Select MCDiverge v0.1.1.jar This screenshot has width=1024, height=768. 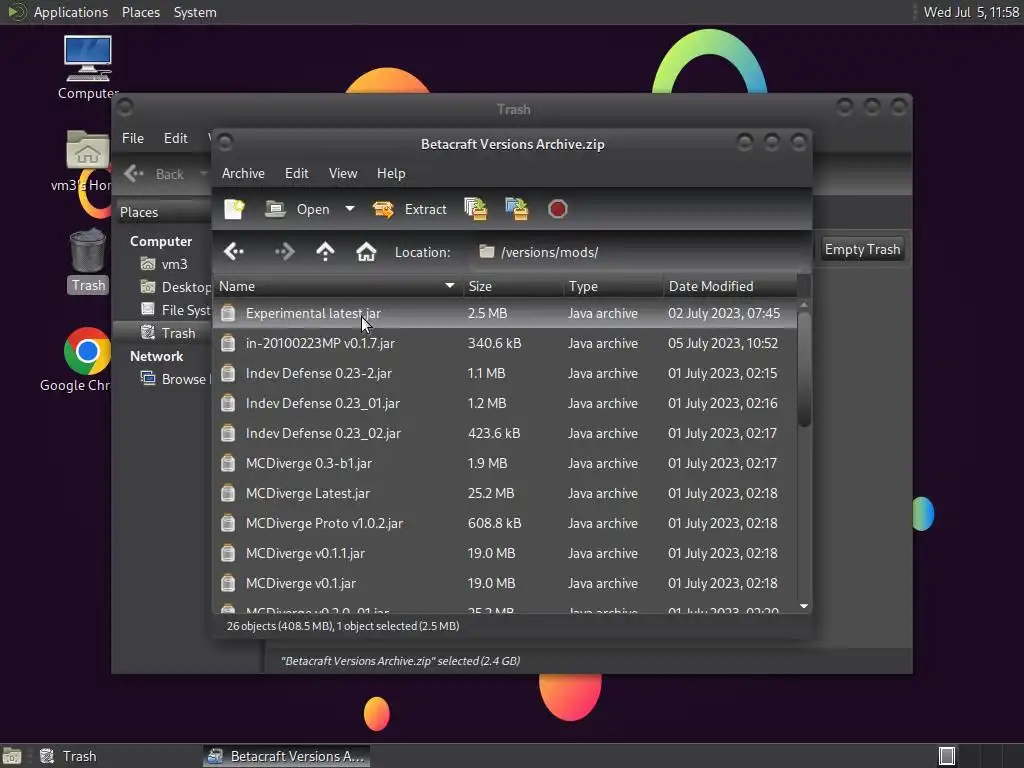pos(505,554)
